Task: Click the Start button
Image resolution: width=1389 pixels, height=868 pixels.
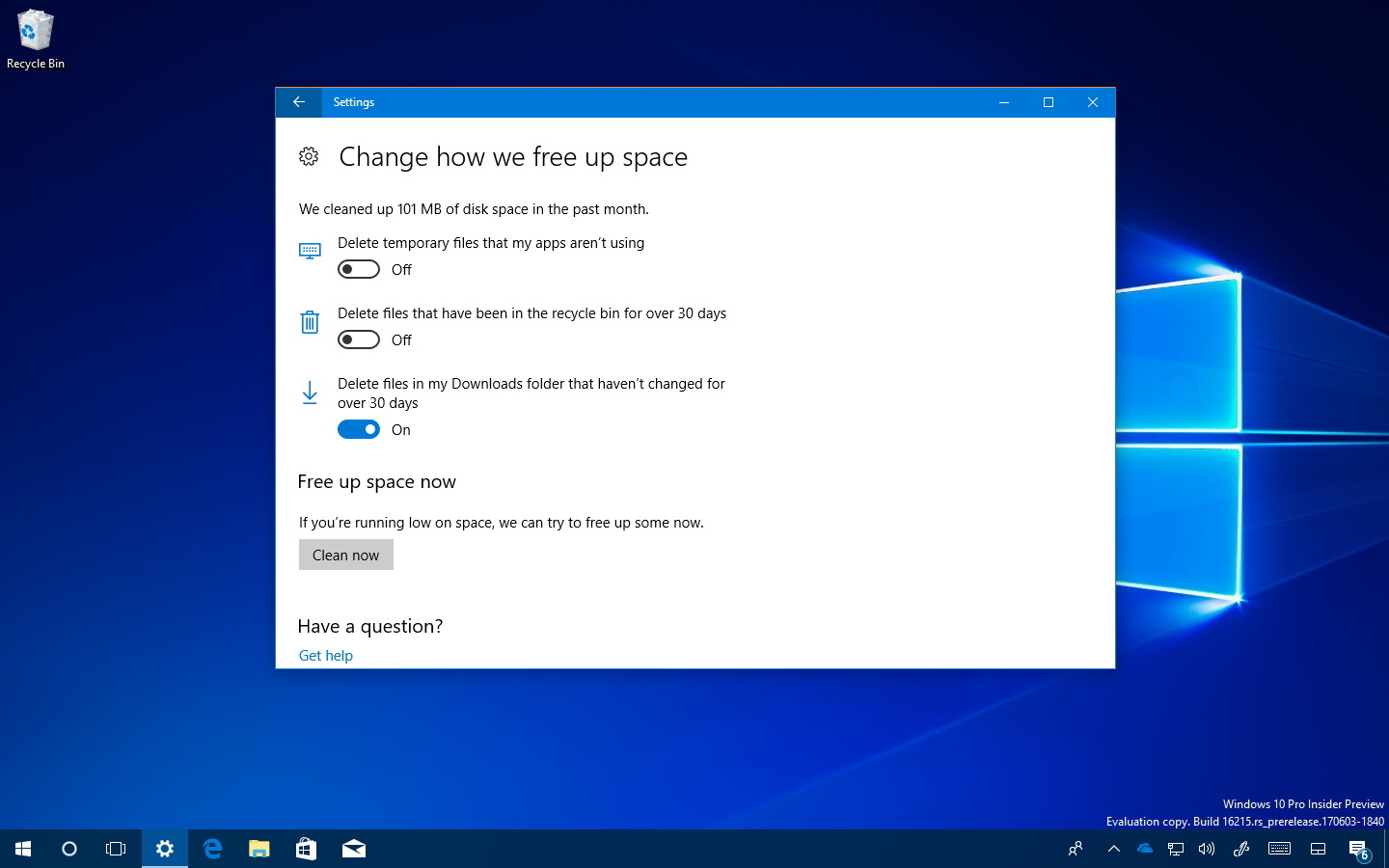Action: click(x=21, y=849)
